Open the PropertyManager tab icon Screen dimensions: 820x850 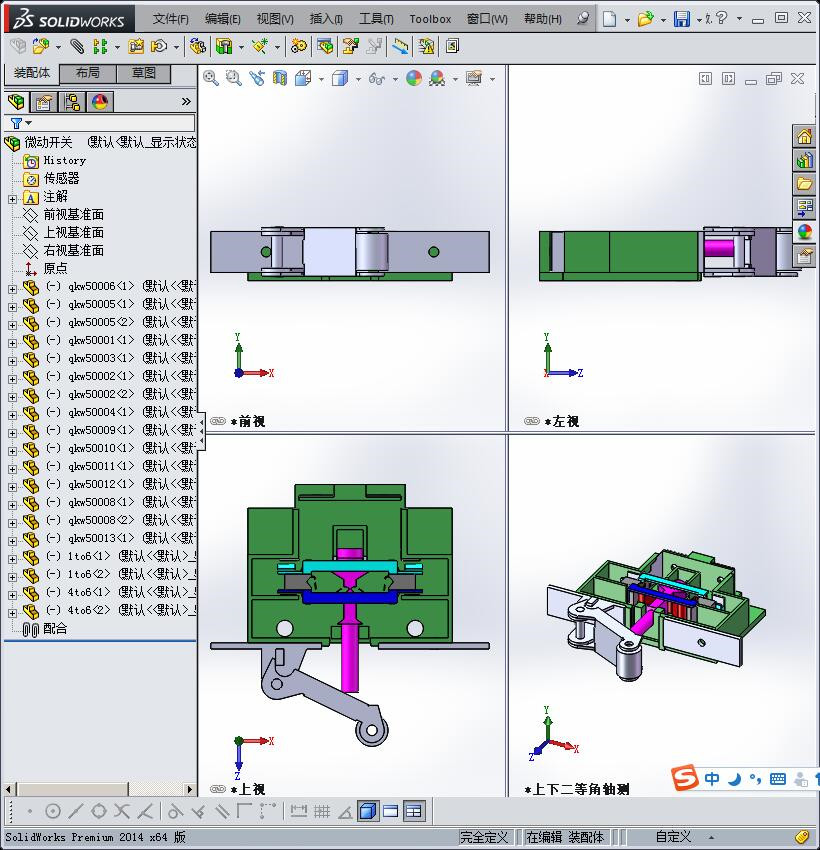[44, 102]
